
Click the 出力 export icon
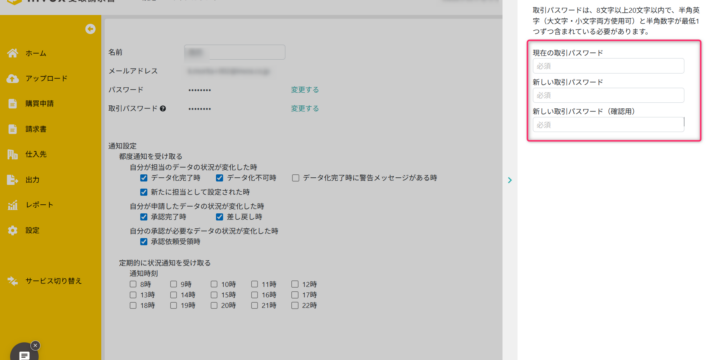coord(13,180)
